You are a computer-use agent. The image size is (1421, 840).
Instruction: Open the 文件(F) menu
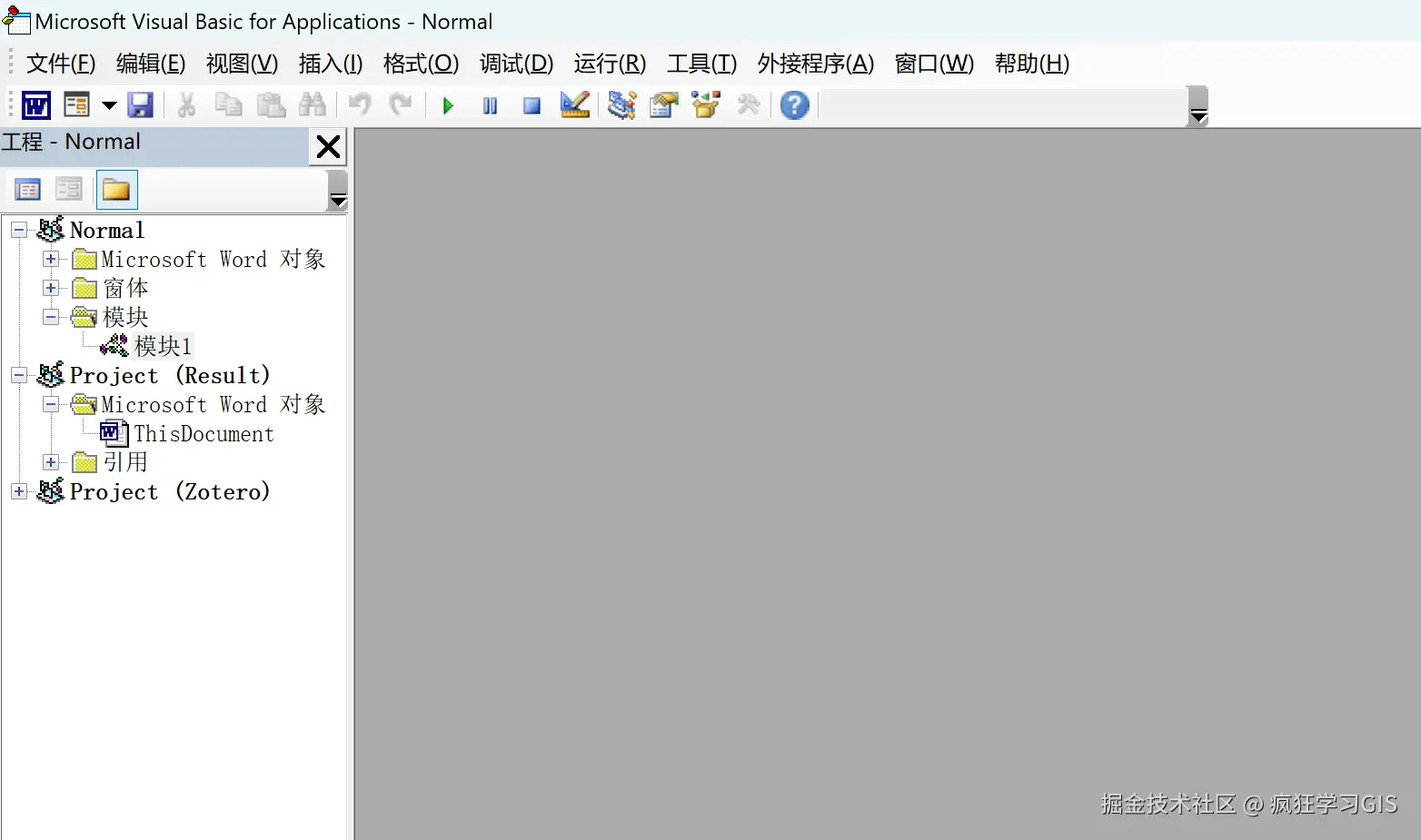click(61, 64)
